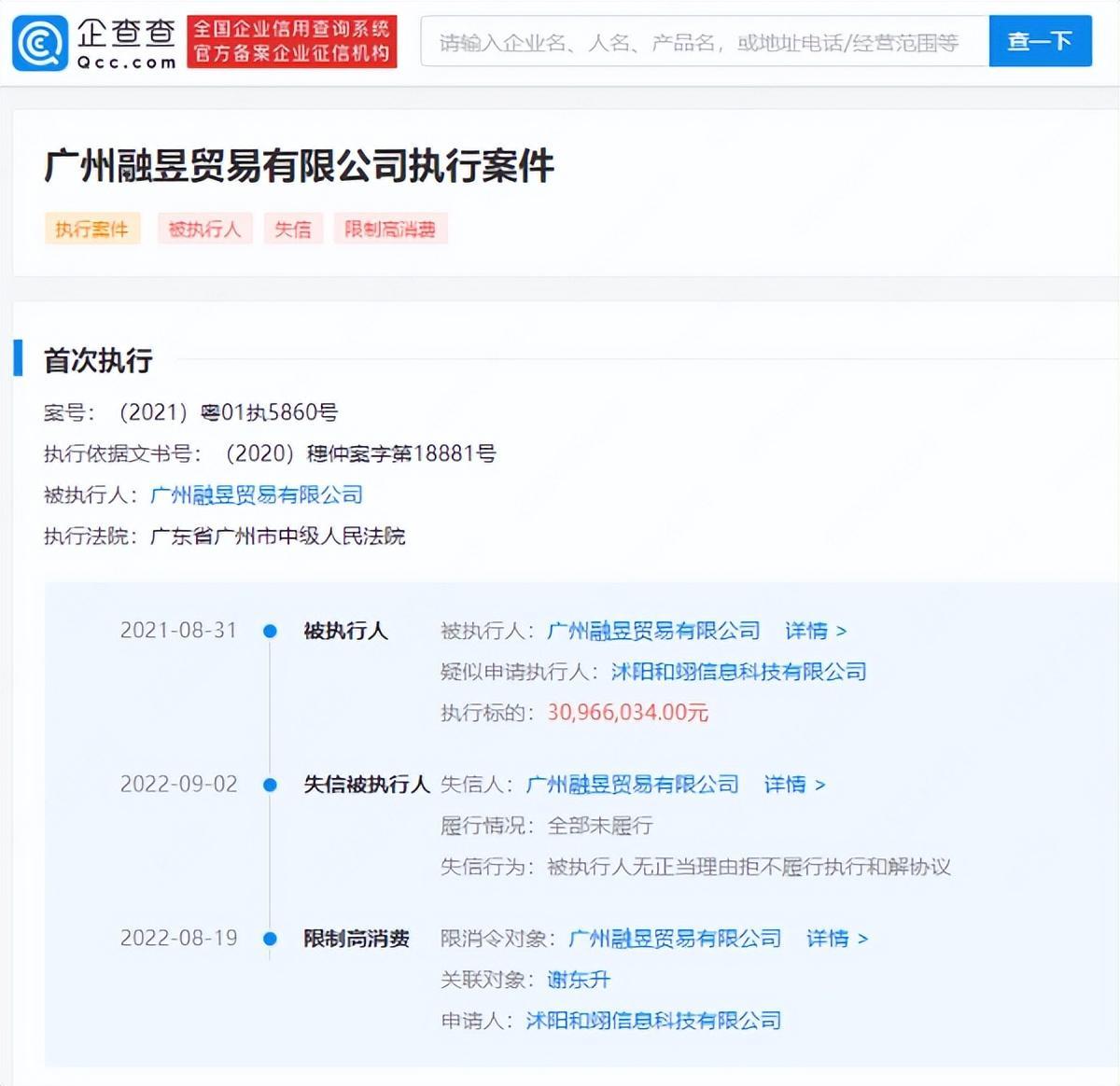Select the 限制高消费 tag
This screenshot has height=1086, width=1120.
click(390, 229)
